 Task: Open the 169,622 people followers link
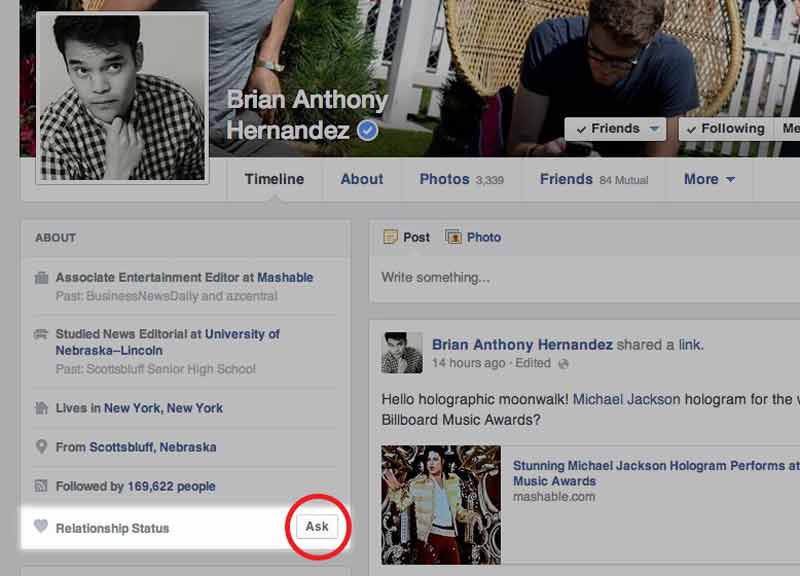pyautogui.click(x=171, y=487)
